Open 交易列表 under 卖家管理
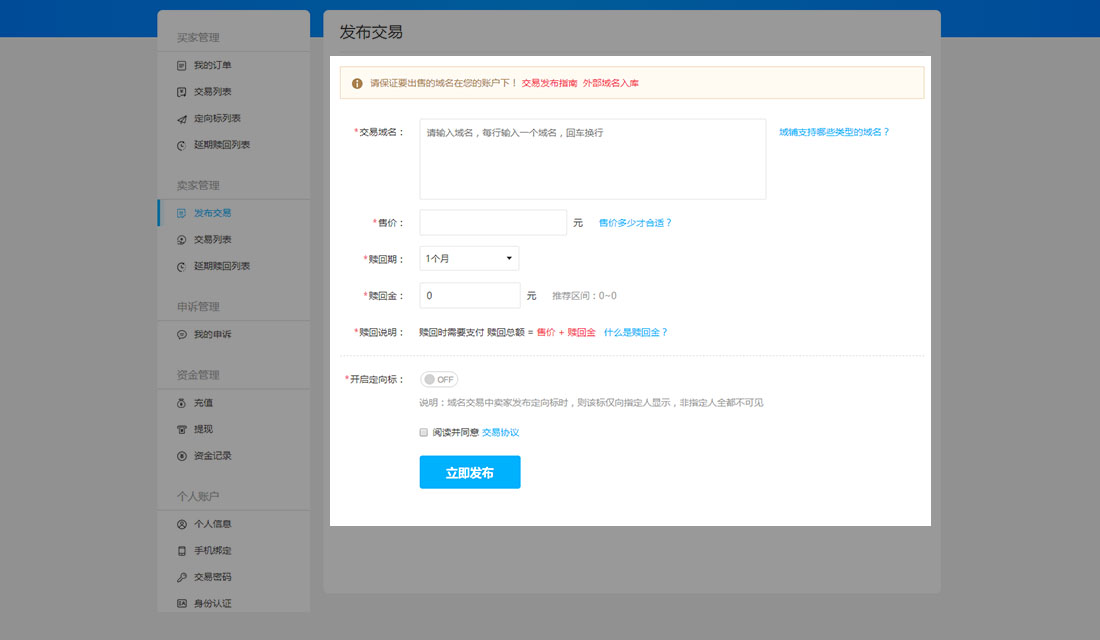Viewport: 1100px width, 640px height. coord(212,240)
